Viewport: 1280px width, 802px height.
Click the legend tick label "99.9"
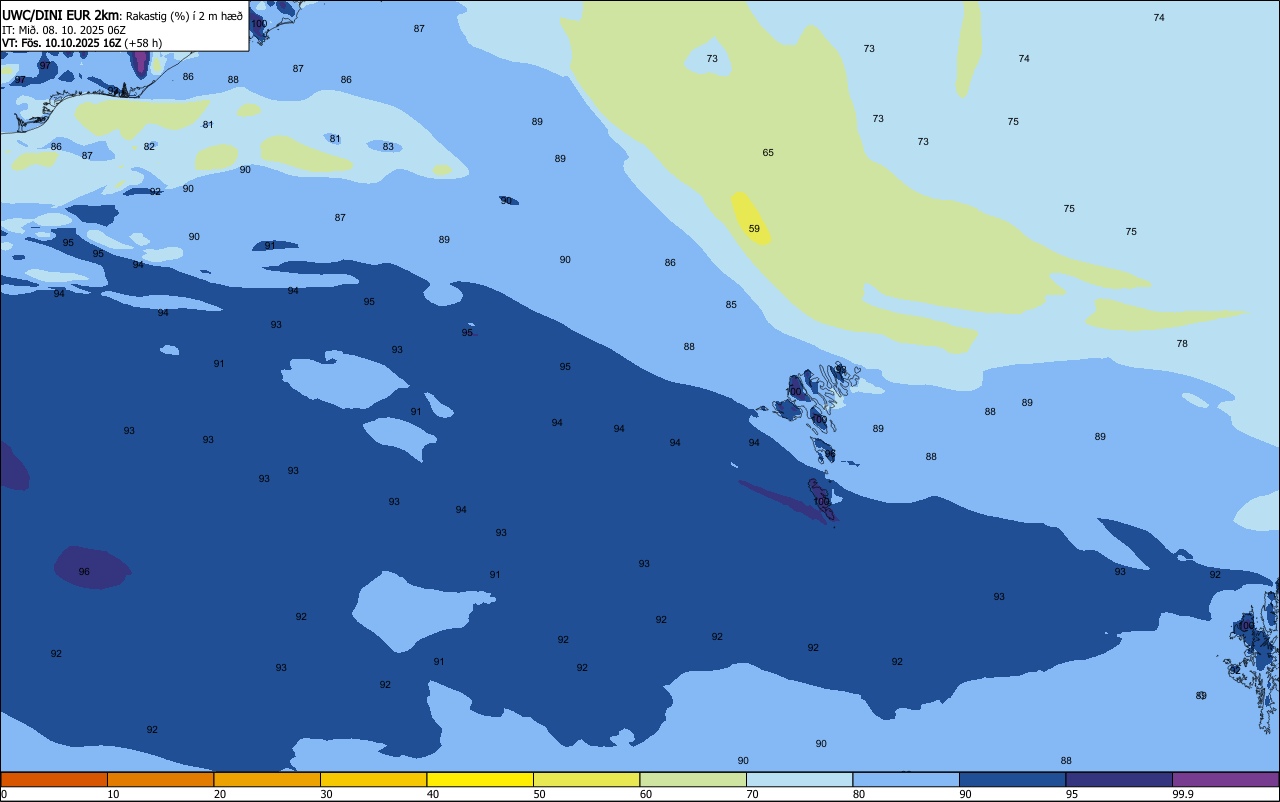click(1184, 794)
